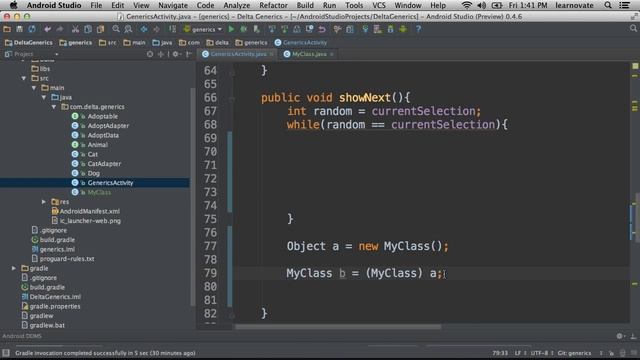Open the Navigate menu
Viewport: 640px width, 360px height.
(x=173, y=5)
